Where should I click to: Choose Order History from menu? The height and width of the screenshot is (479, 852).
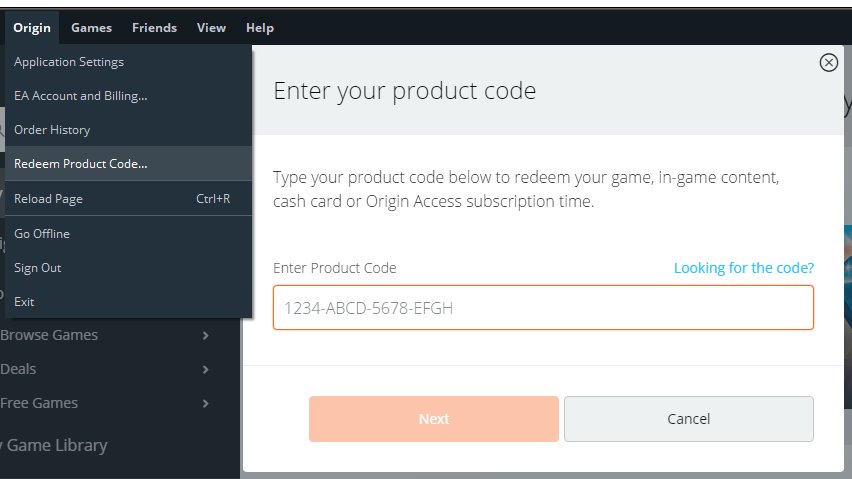52,130
